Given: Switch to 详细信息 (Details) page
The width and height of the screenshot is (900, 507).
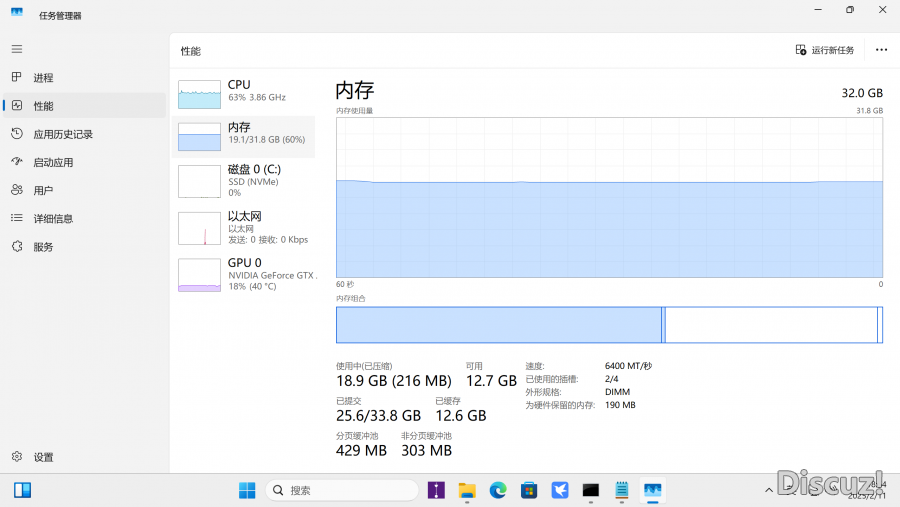Looking at the screenshot, I should pyautogui.click(x=53, y=218).
